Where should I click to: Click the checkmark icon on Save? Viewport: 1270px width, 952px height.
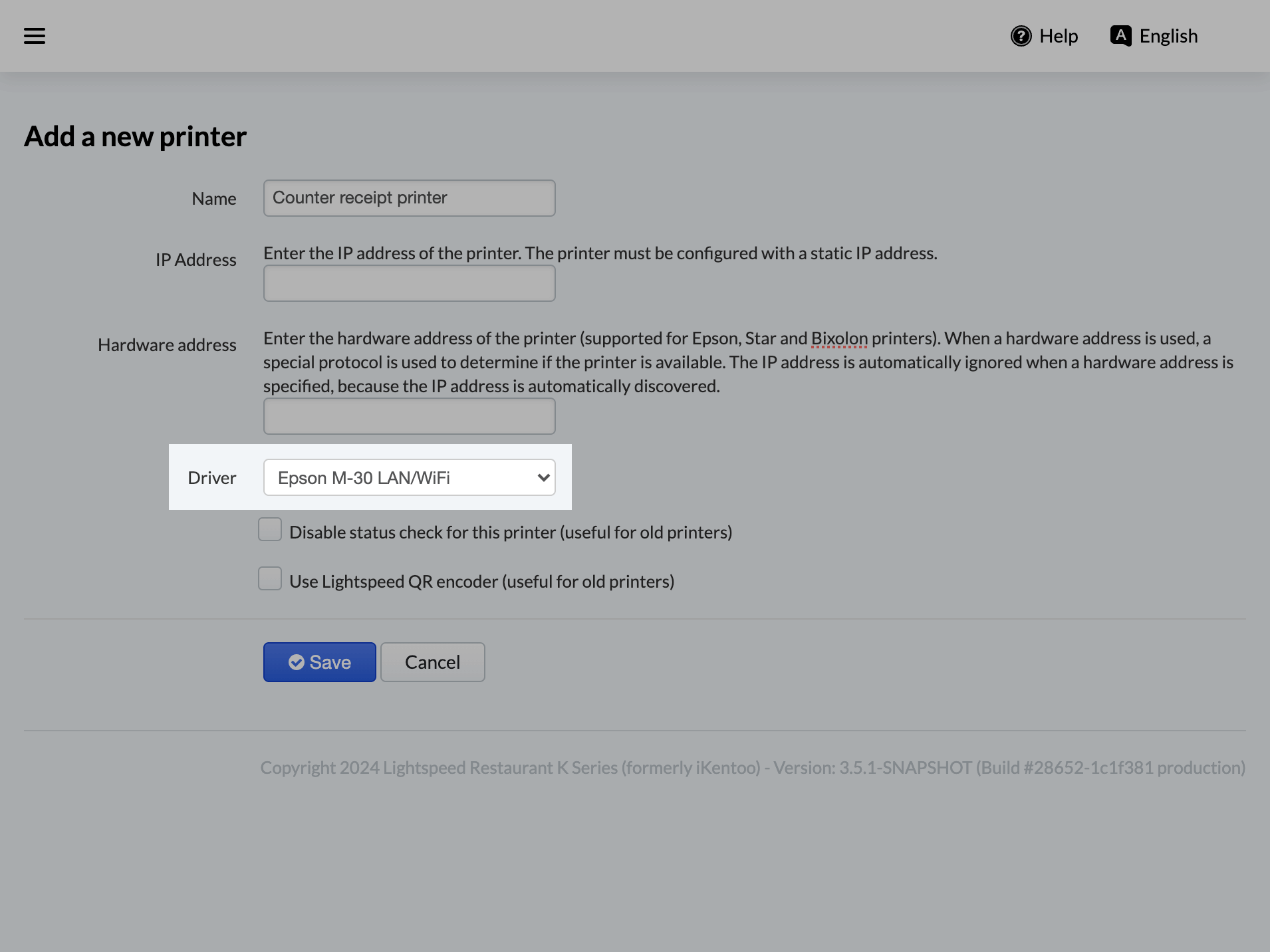297,662
